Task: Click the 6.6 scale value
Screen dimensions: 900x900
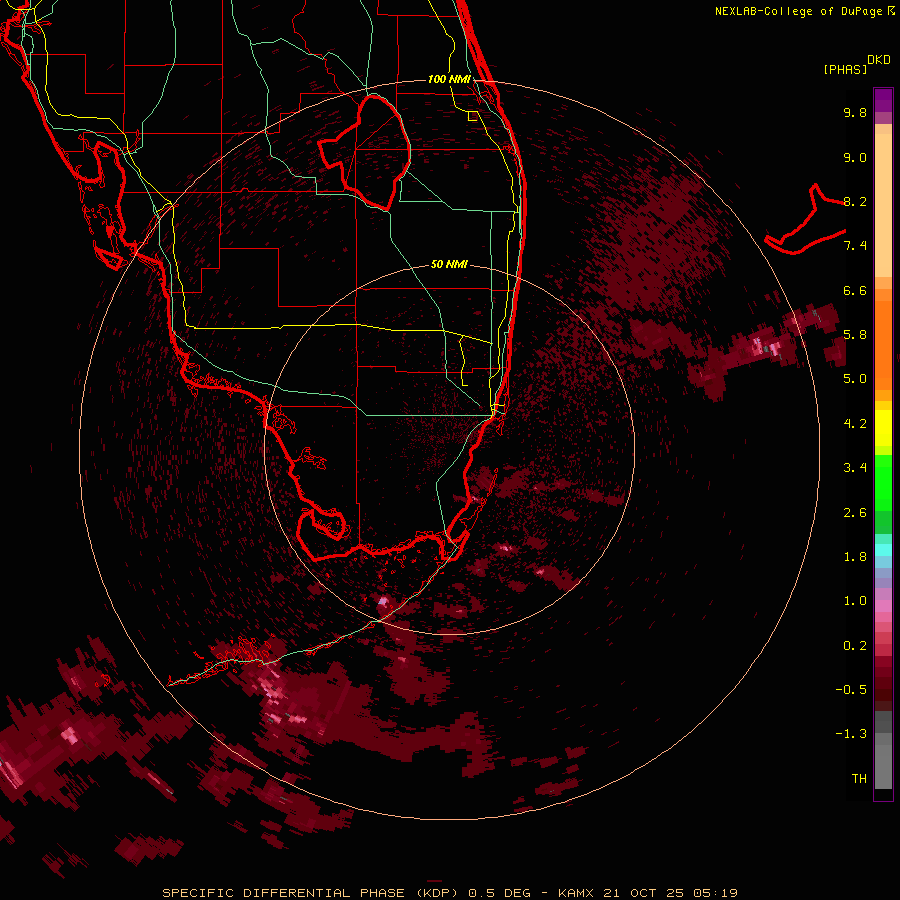Action: (x=855, y=290)
